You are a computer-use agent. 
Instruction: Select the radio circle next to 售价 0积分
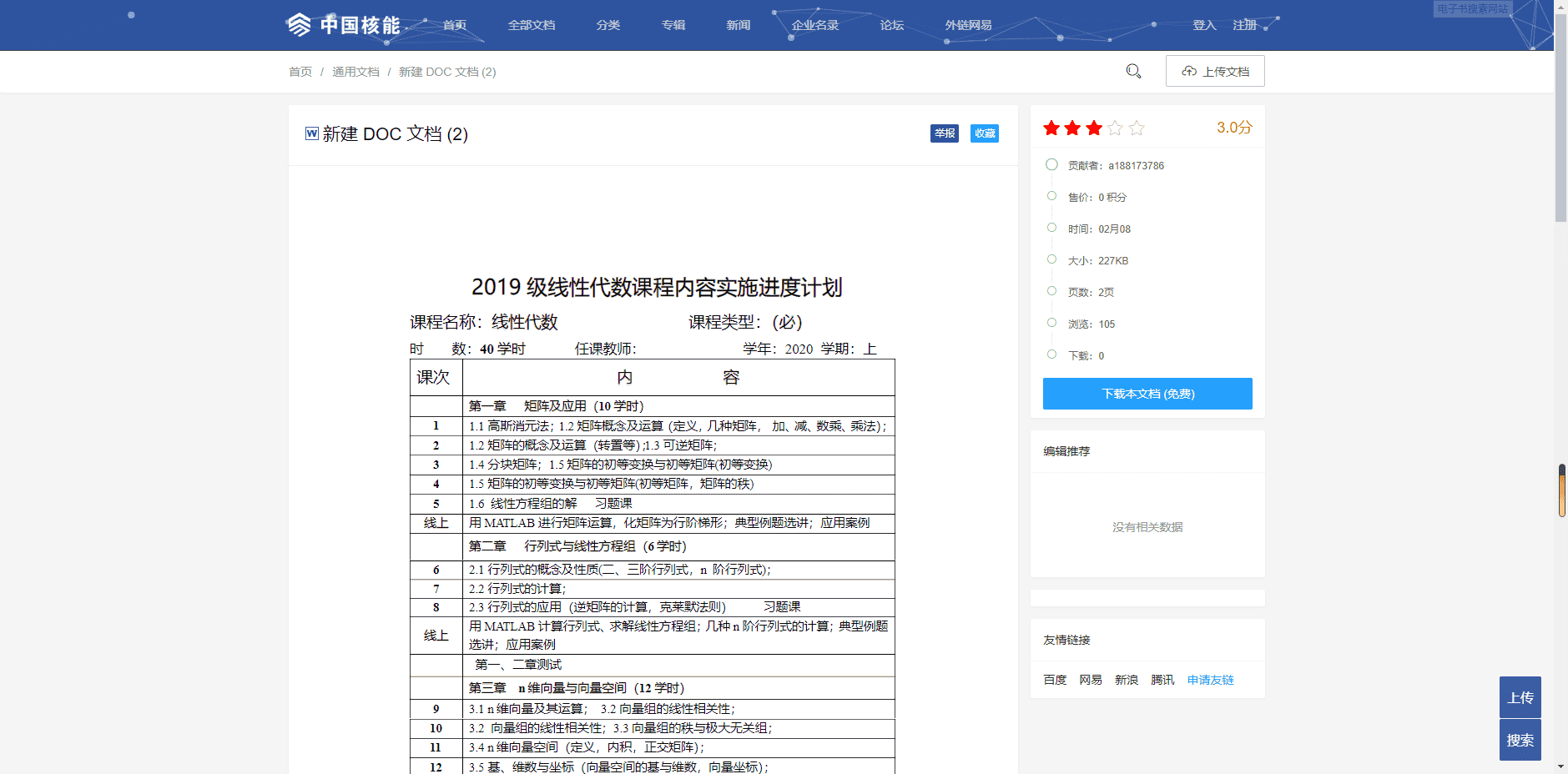point(1051,196)
